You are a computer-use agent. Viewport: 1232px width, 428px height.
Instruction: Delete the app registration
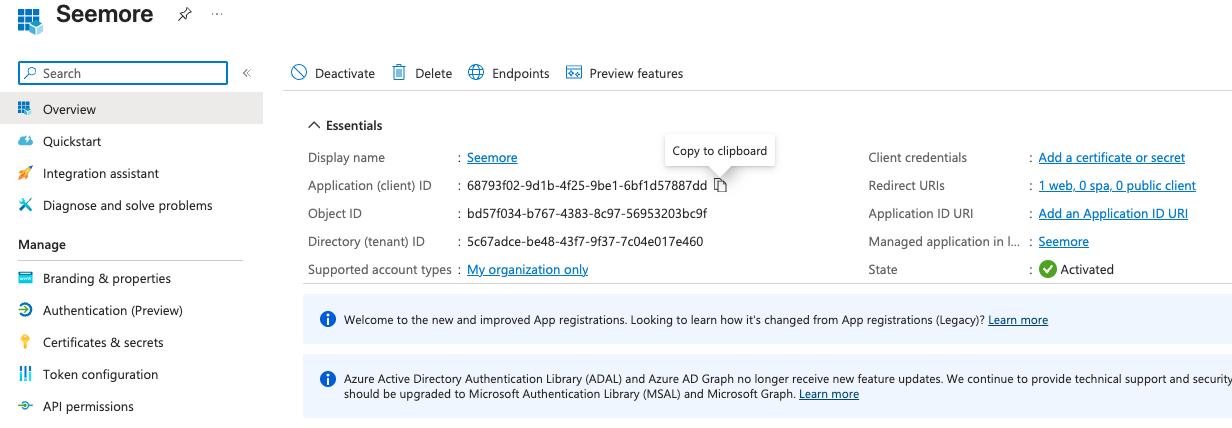(422, 73)
